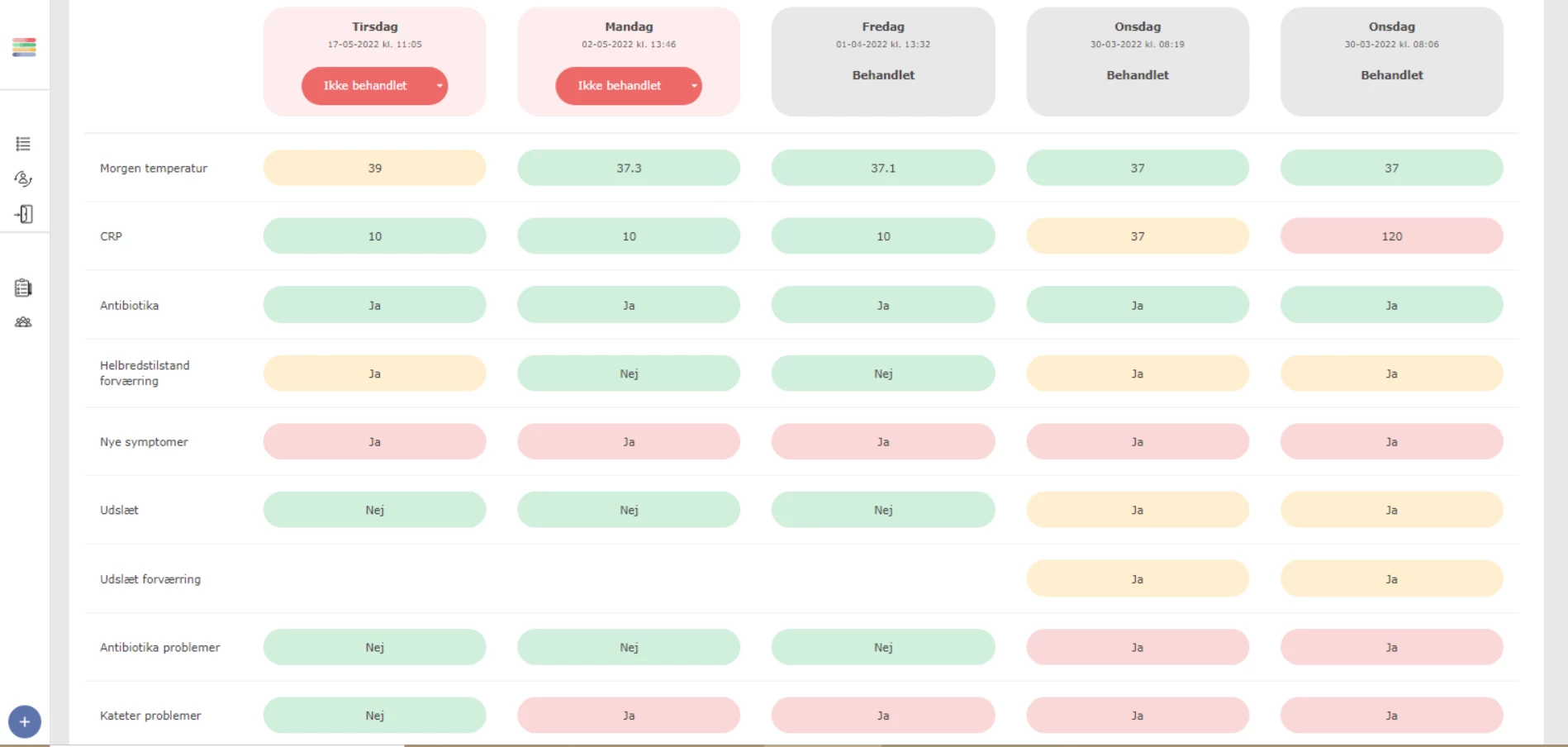1568x747 pixels.
Task: Click Ikke behandlet button under Mandag
Action: coord(620,86)
